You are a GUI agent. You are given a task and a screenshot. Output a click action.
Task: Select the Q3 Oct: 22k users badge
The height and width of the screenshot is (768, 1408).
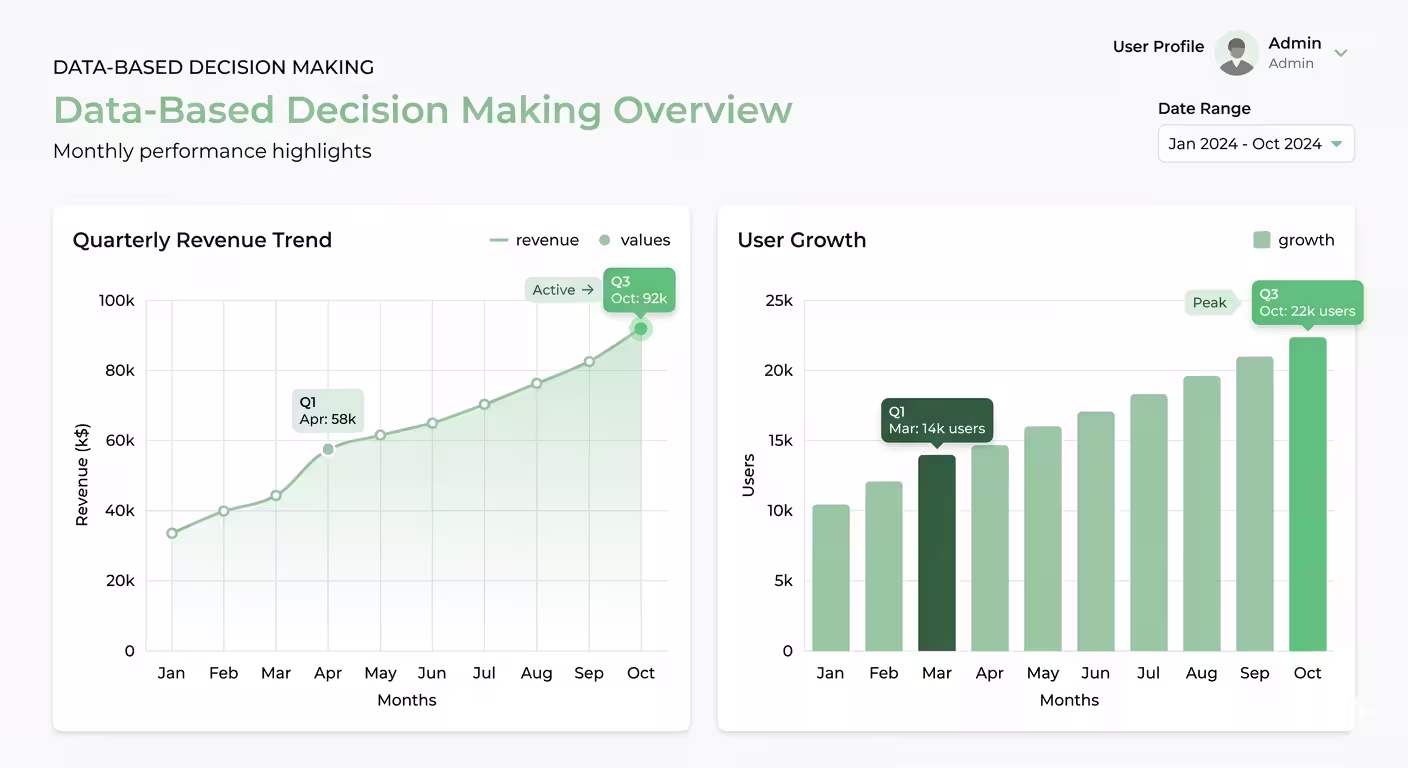click(1307, 303)
